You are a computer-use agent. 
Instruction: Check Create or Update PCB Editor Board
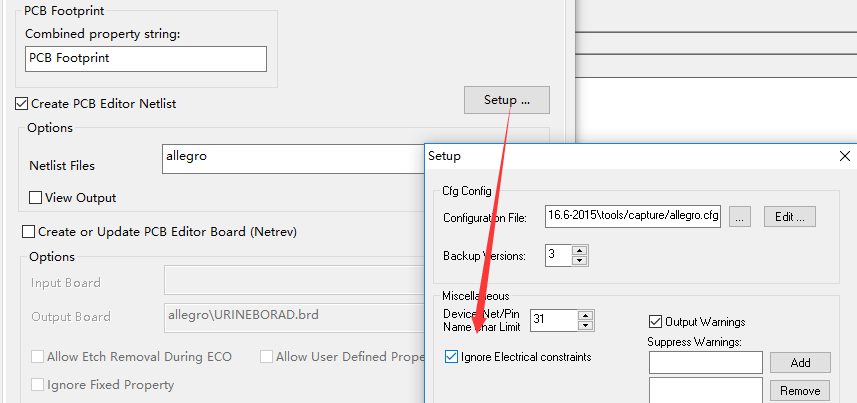29,232
